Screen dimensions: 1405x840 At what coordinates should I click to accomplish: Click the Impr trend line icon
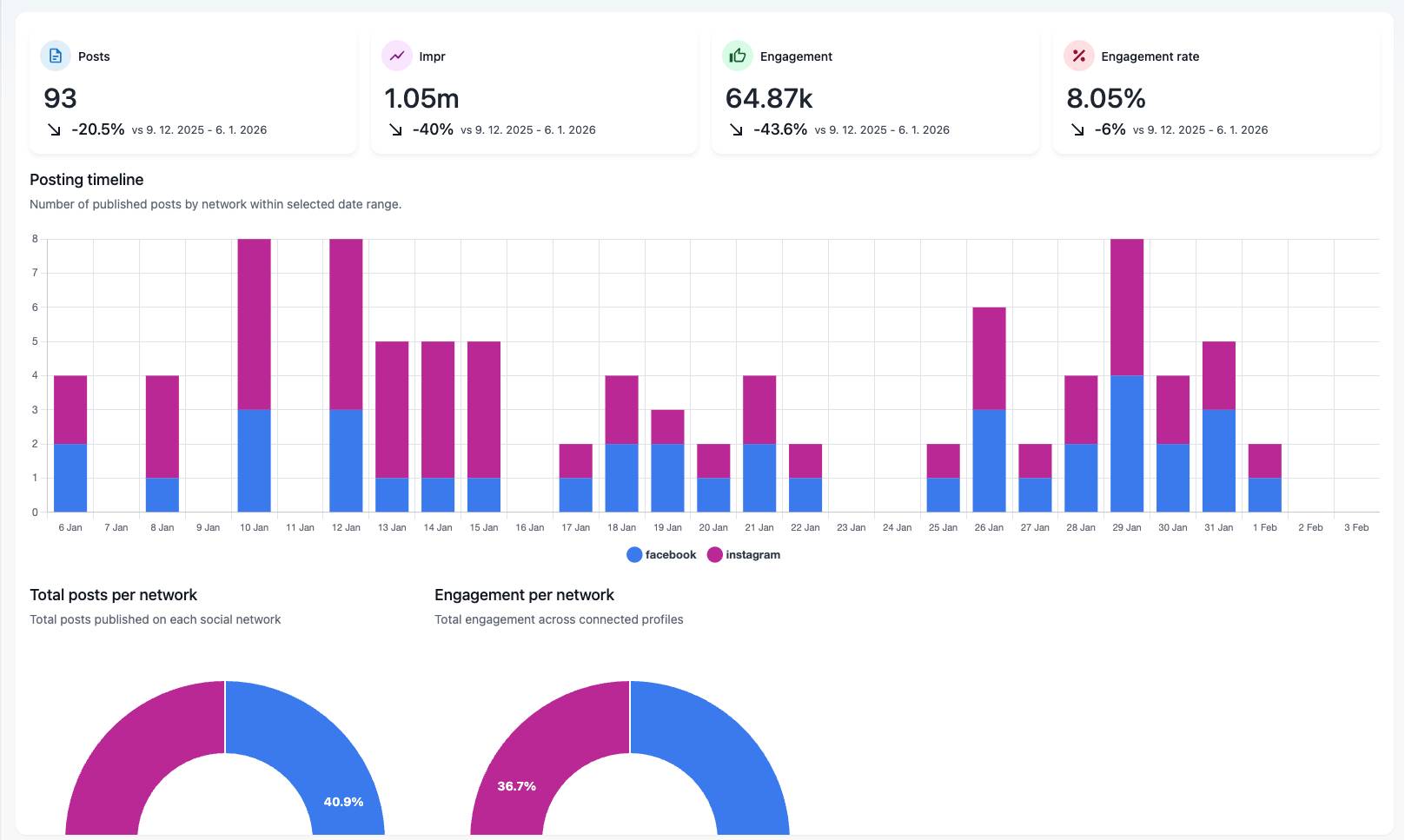(397, 56)
